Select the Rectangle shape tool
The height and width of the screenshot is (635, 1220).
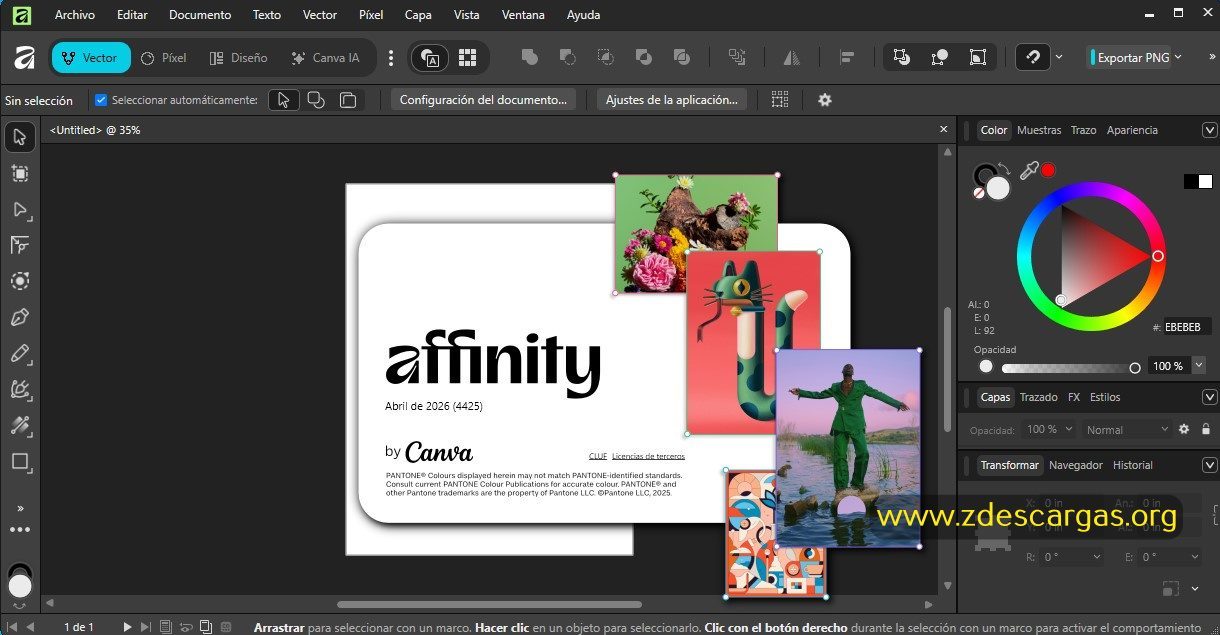(20, 461)
